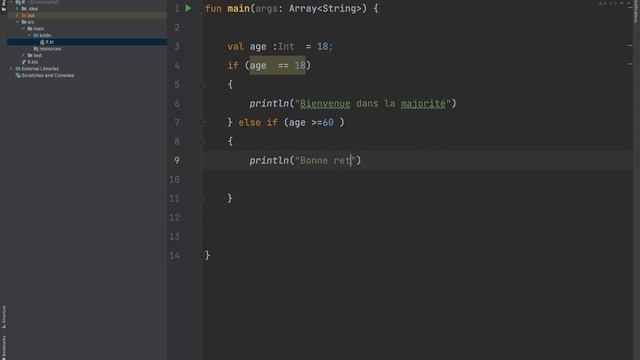
Task: Click the resources folder icon
Action: 36,49
